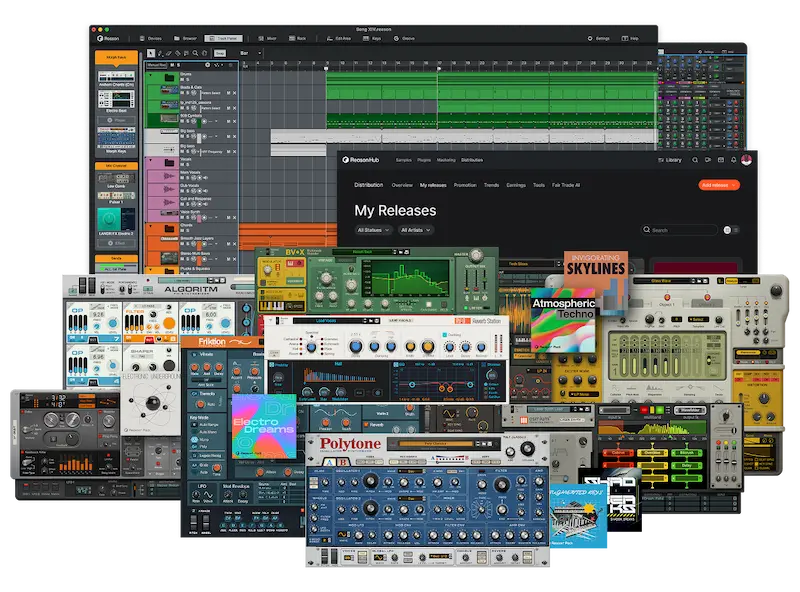Open Voice Synth lane dropdown arrow
The image size is (800, 592).
216,217
